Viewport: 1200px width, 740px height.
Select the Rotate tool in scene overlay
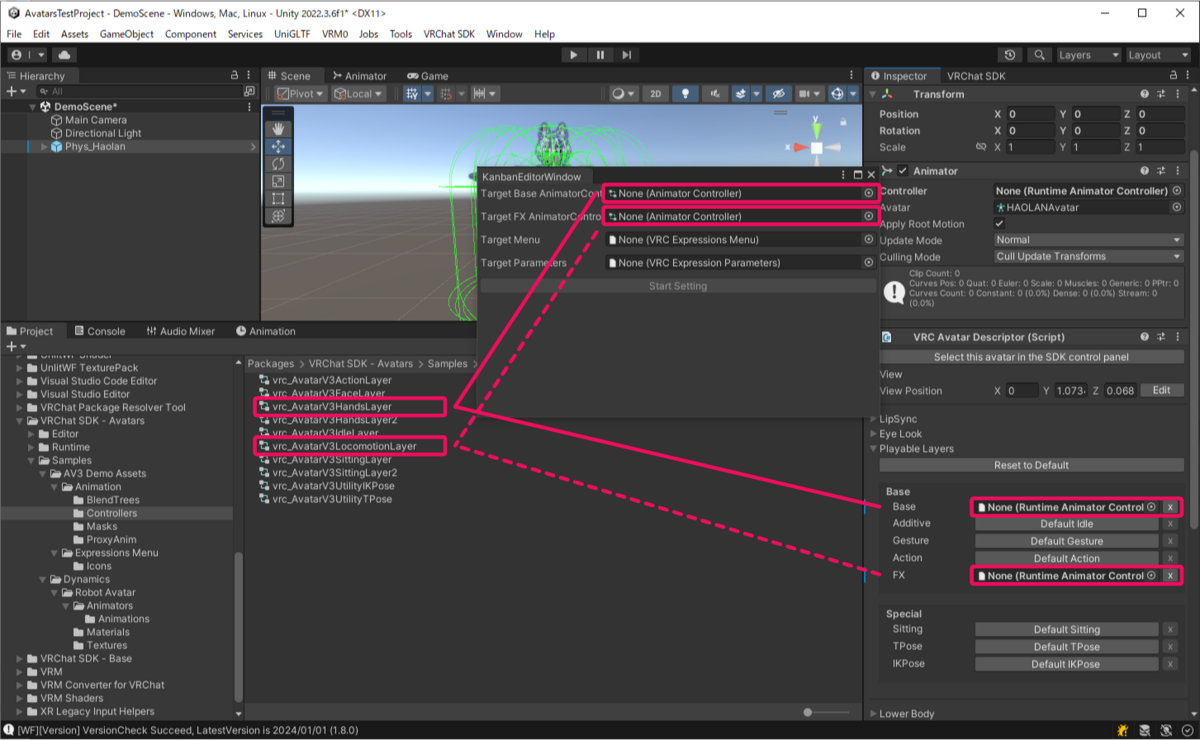[279, 163]
